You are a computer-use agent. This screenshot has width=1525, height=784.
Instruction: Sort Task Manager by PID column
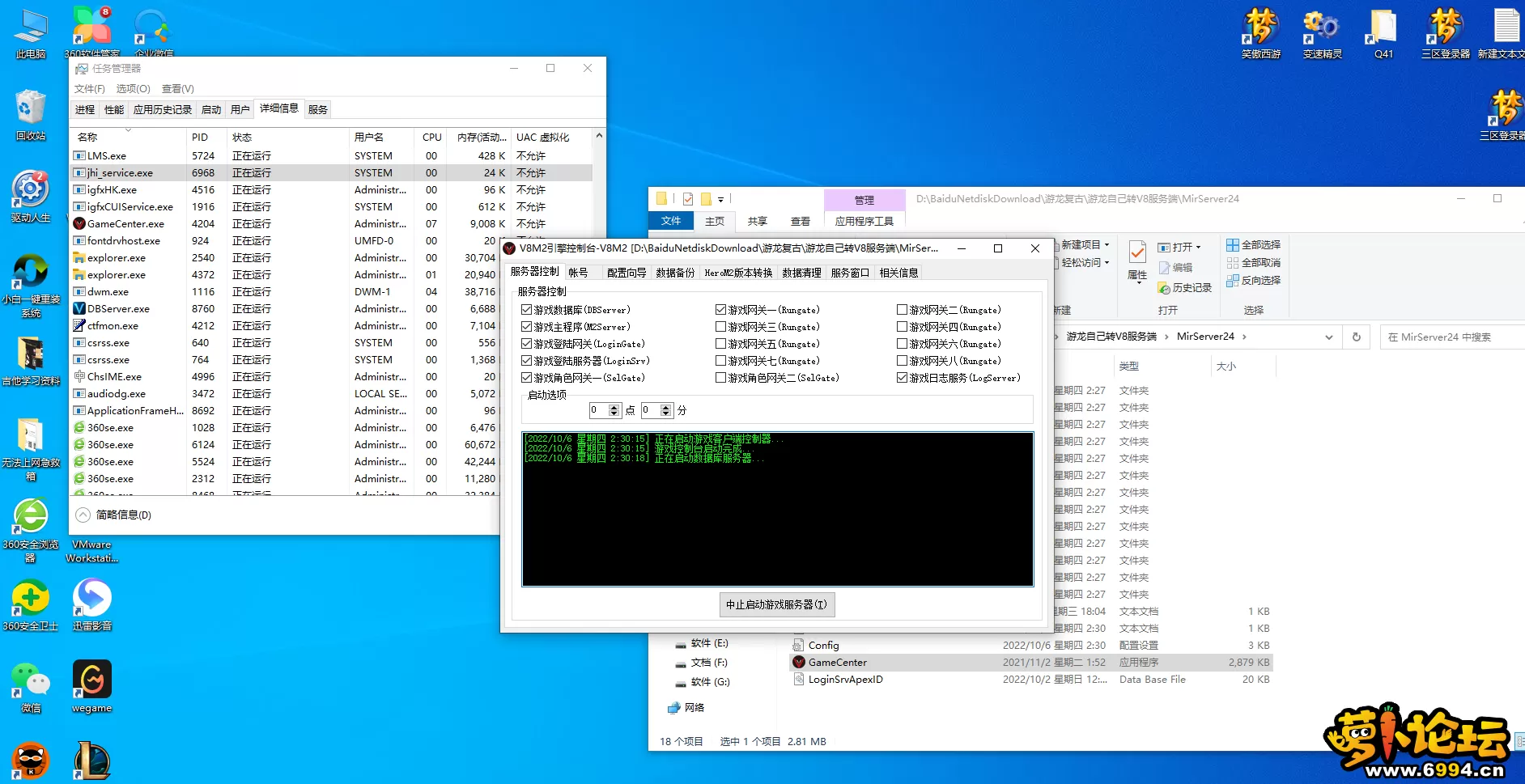207,137
